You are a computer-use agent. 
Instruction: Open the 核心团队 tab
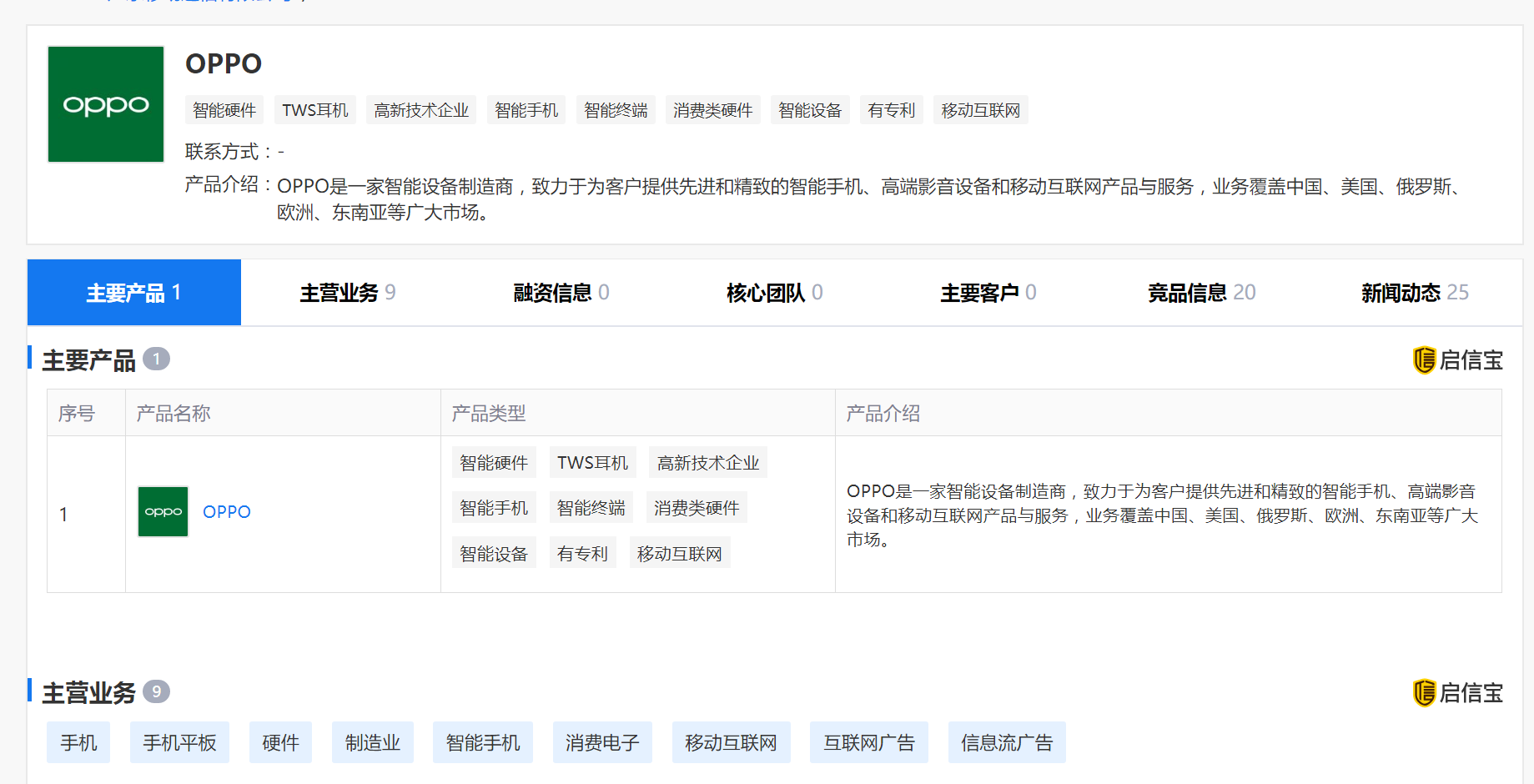(x=774, y=293)
